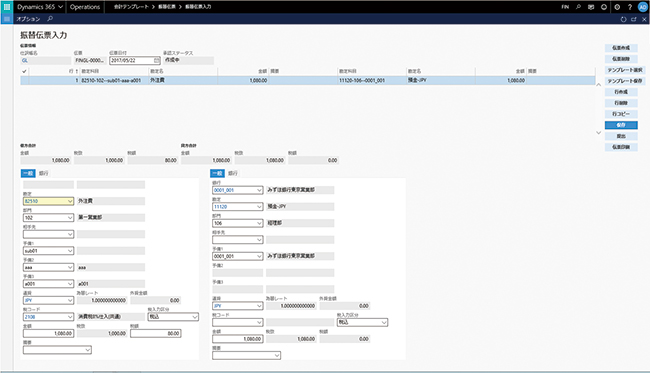Open the aaa dropdown
Viewport: 650px width, 373px height.
coord(70,268)
